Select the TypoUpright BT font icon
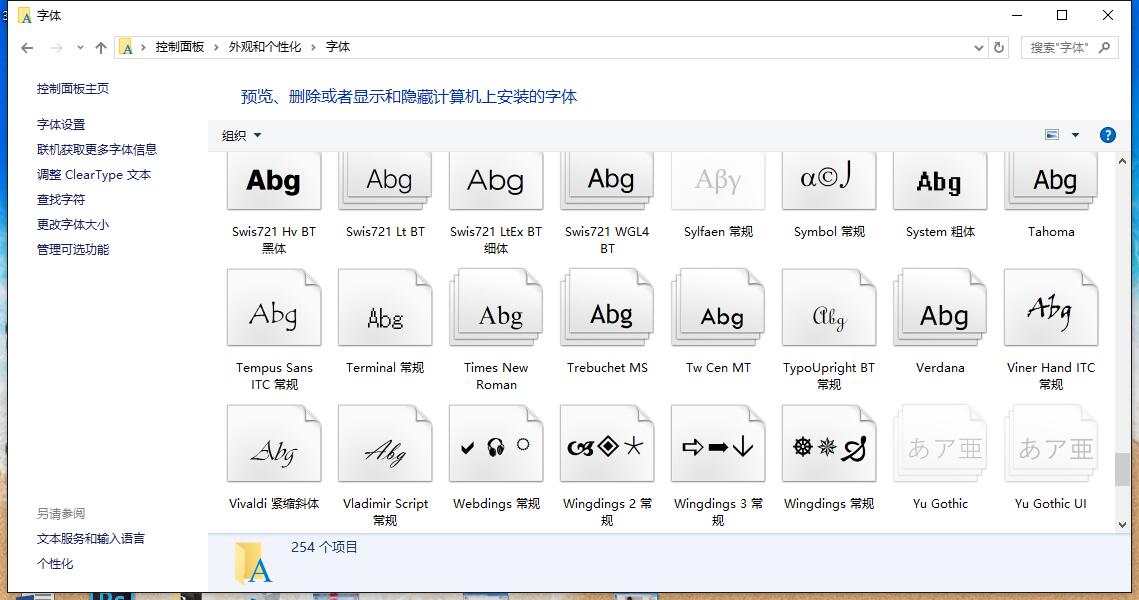Viewport: 1139px width, 600px height. pyautogui.click(x=829, y=308)
